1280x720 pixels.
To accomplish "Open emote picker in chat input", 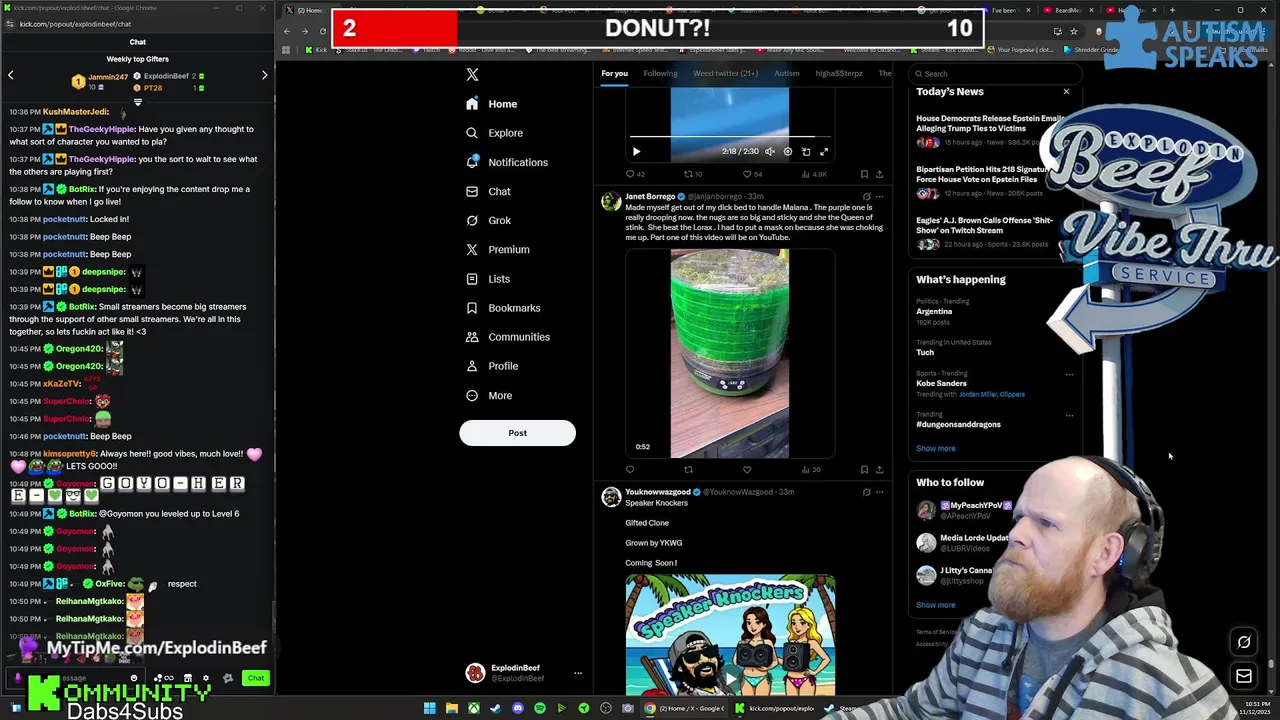I will [x=134, y=678].
